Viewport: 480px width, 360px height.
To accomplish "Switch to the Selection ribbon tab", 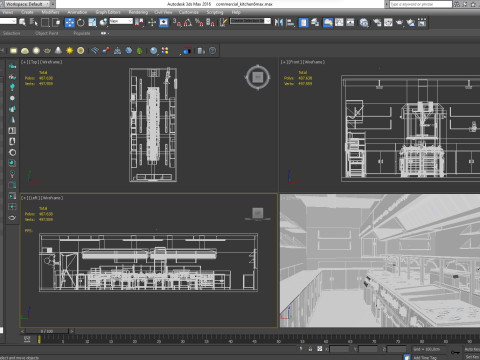I will [x=12, y=33].
